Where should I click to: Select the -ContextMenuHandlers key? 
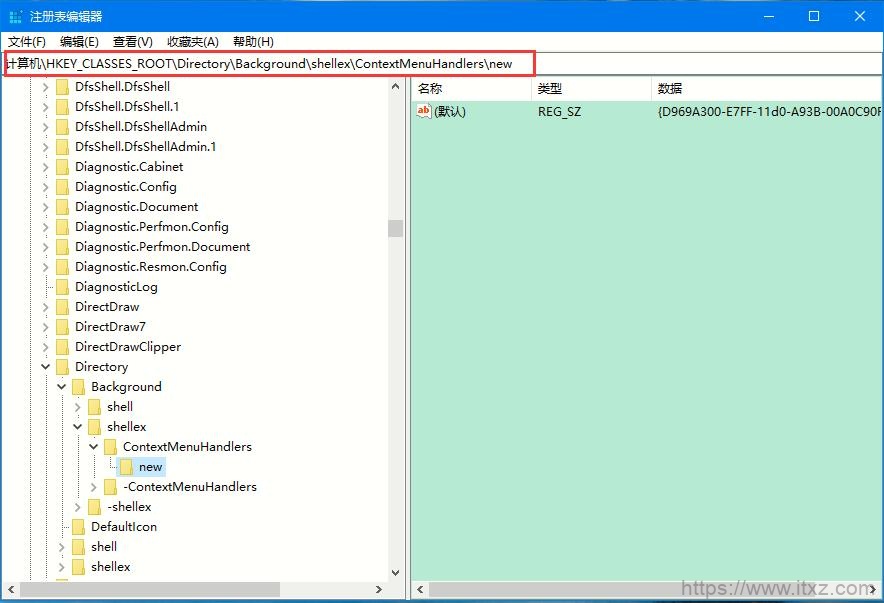[190, 487]
